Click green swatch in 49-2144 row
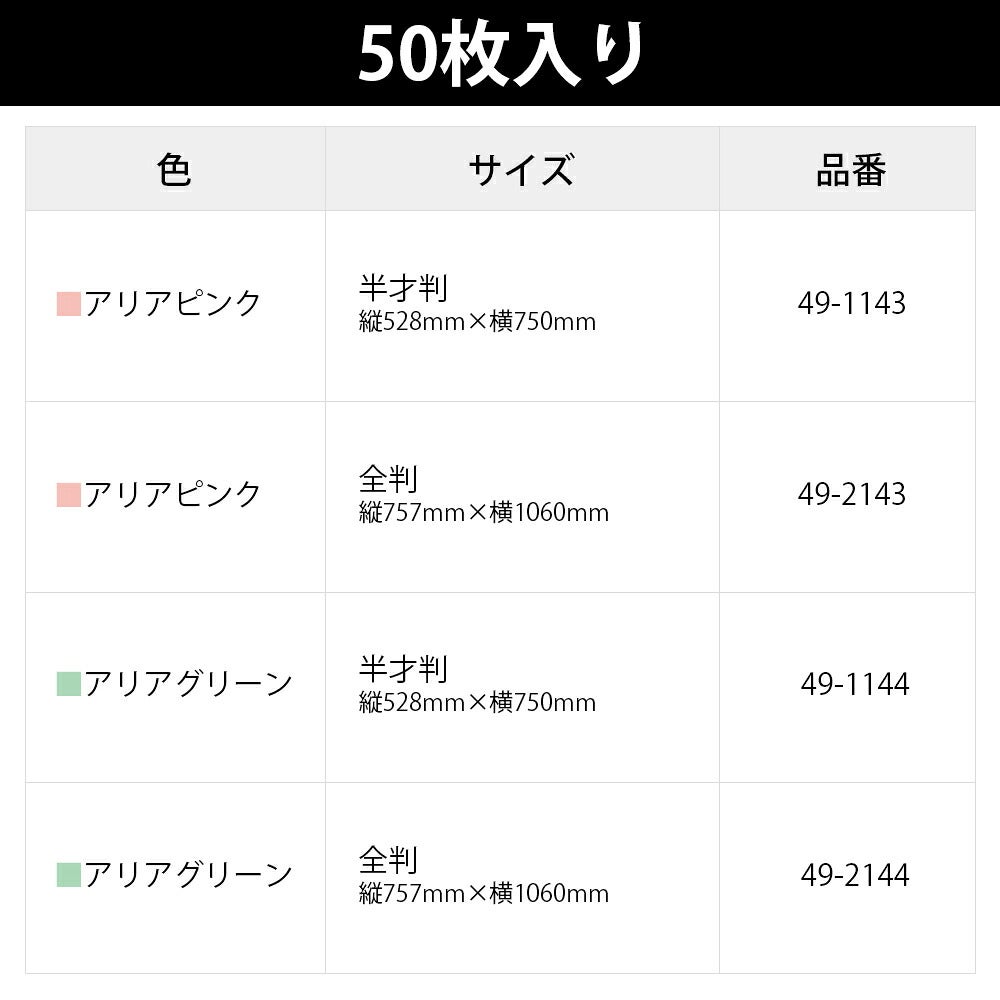This screenshot has width=1000, height=1000. (69, 875)
